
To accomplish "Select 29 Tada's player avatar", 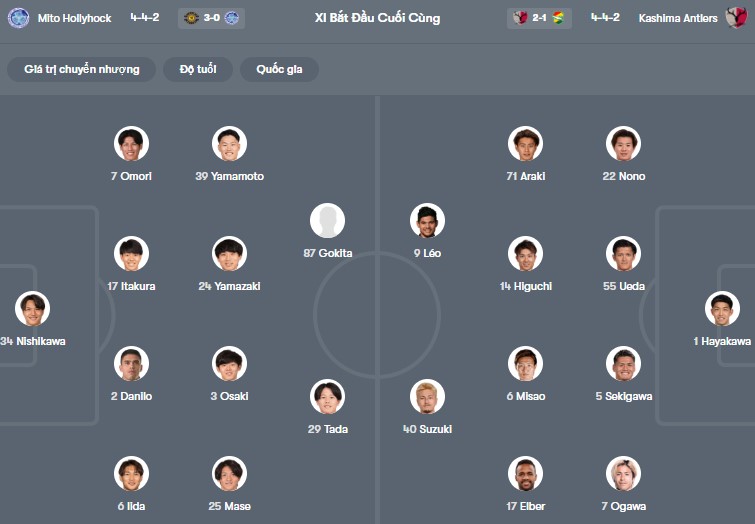I will point(327,397).
